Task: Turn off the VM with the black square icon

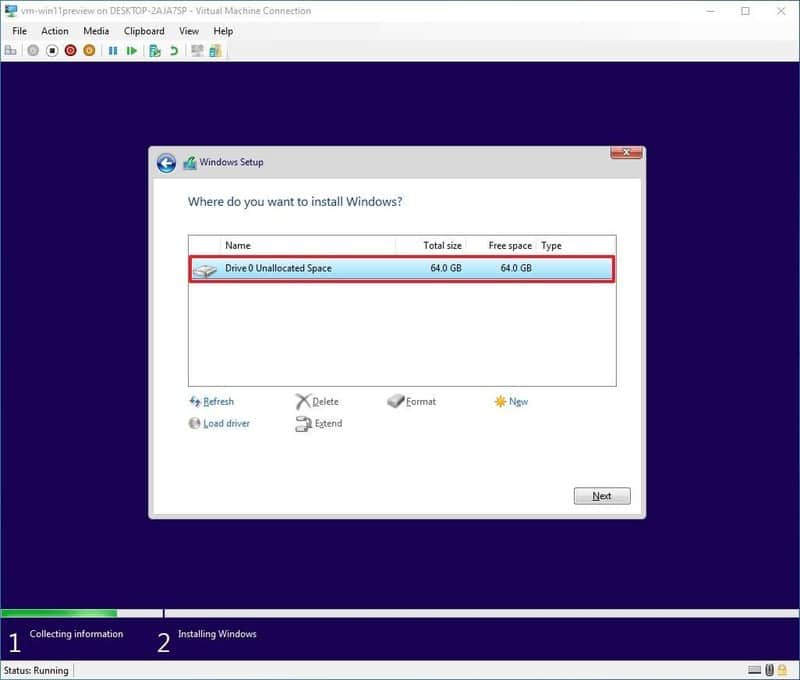Action: 52,51
